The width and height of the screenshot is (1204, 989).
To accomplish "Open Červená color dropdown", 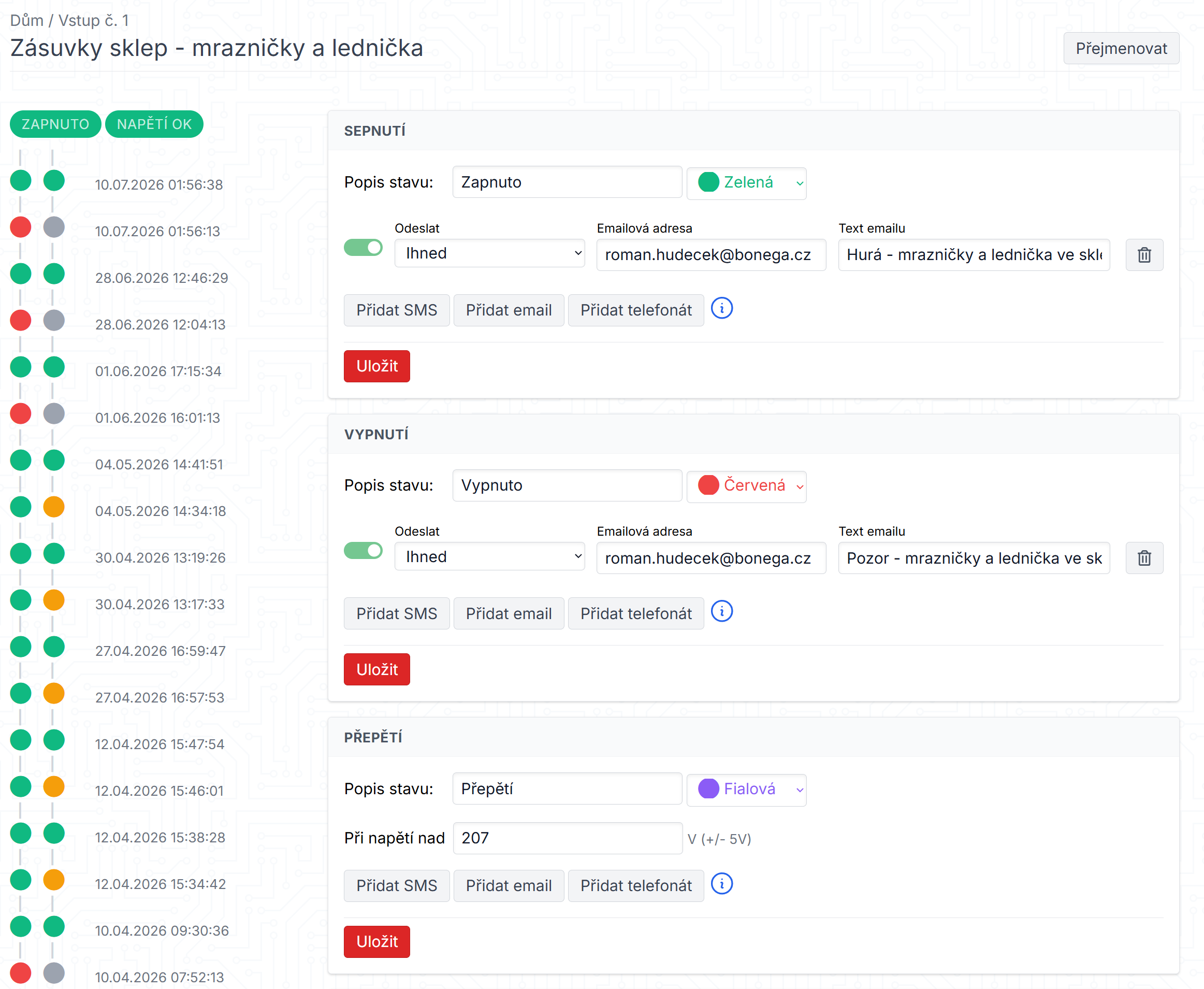I will [x=746, y=486].
